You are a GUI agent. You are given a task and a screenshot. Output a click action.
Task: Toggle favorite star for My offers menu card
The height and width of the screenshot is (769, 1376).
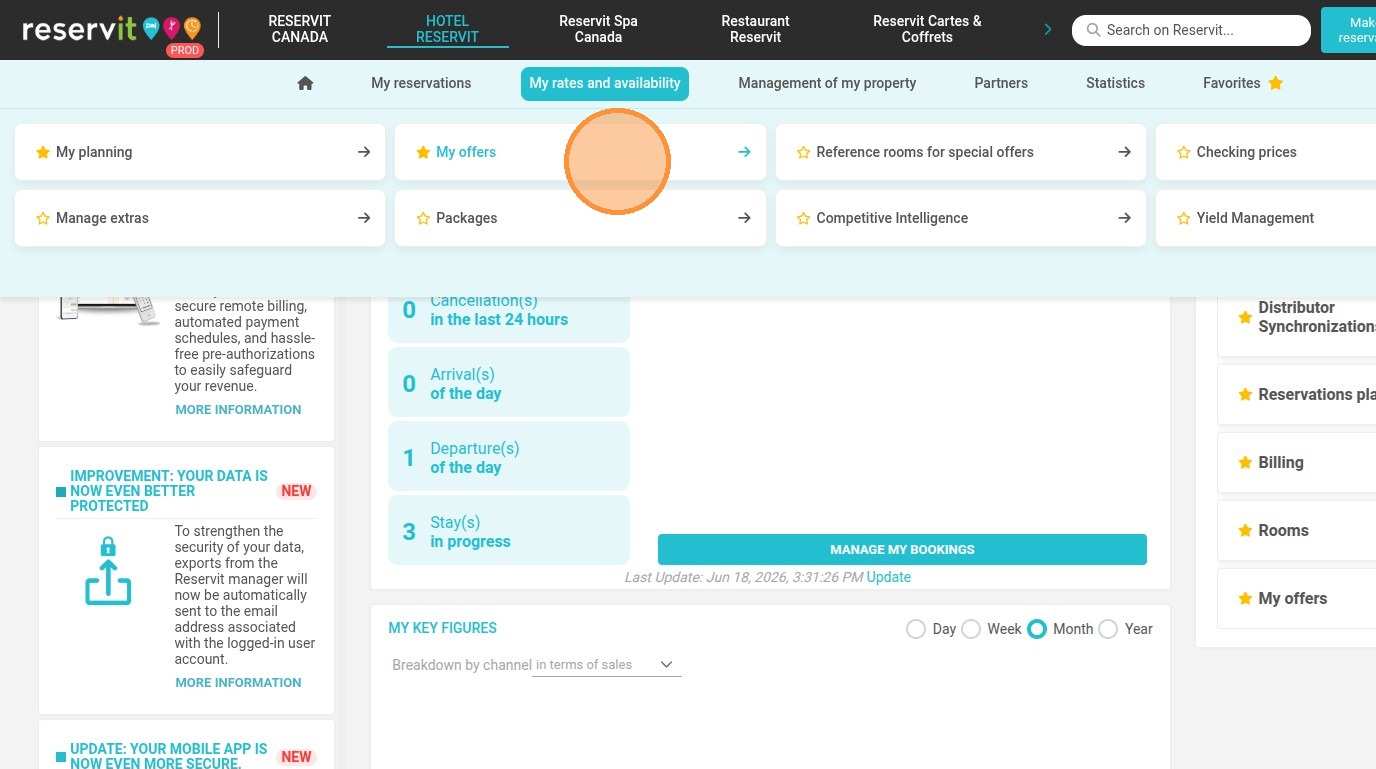(x=423, y=152)
